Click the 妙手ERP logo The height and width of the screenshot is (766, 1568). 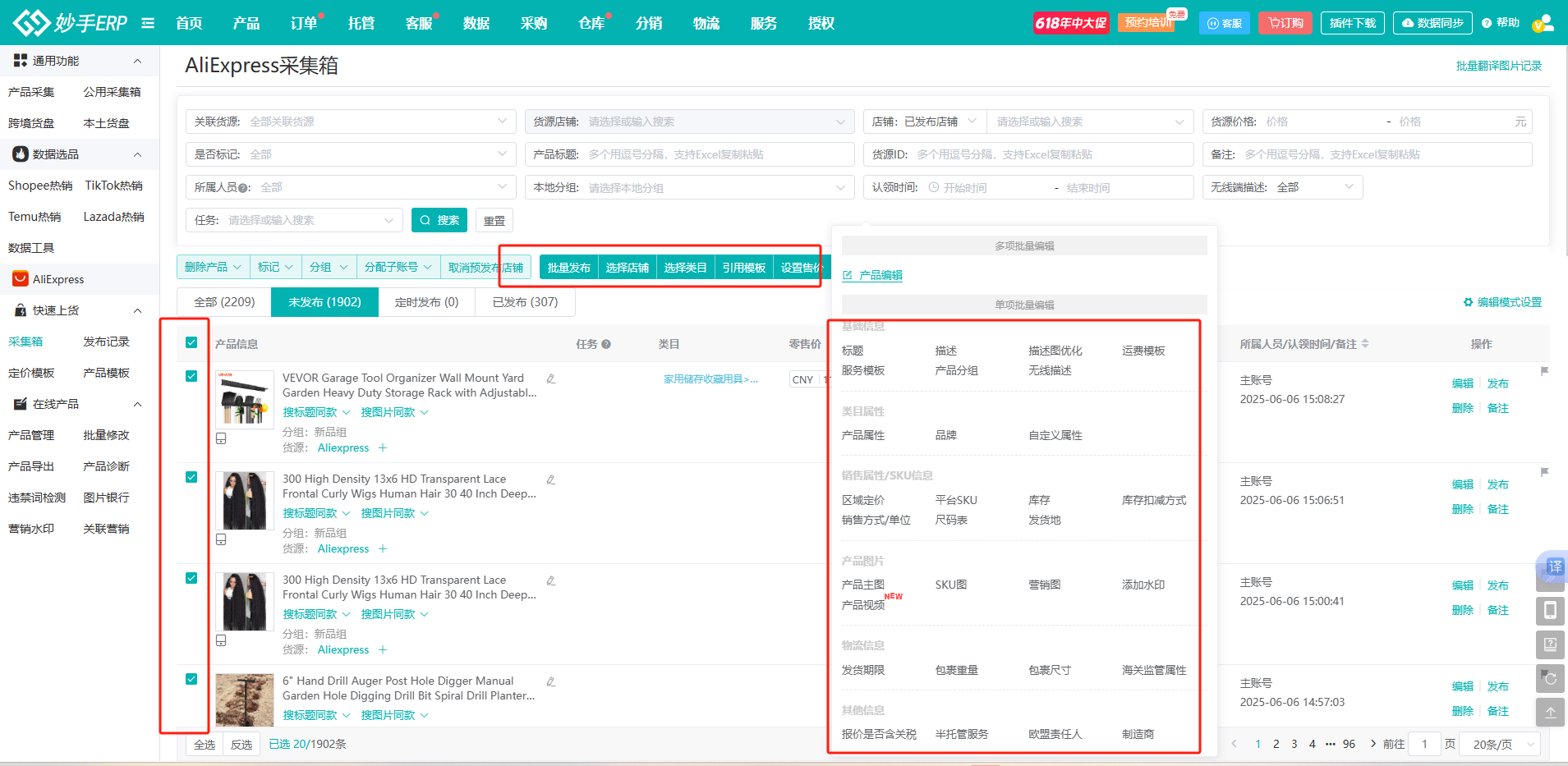coord(71,22)
